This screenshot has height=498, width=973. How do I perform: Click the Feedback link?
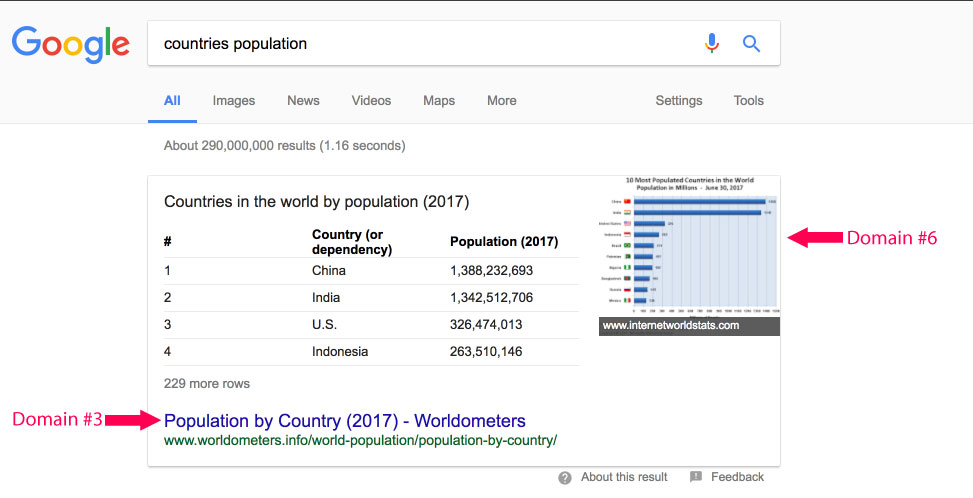(x=737, y=477)
